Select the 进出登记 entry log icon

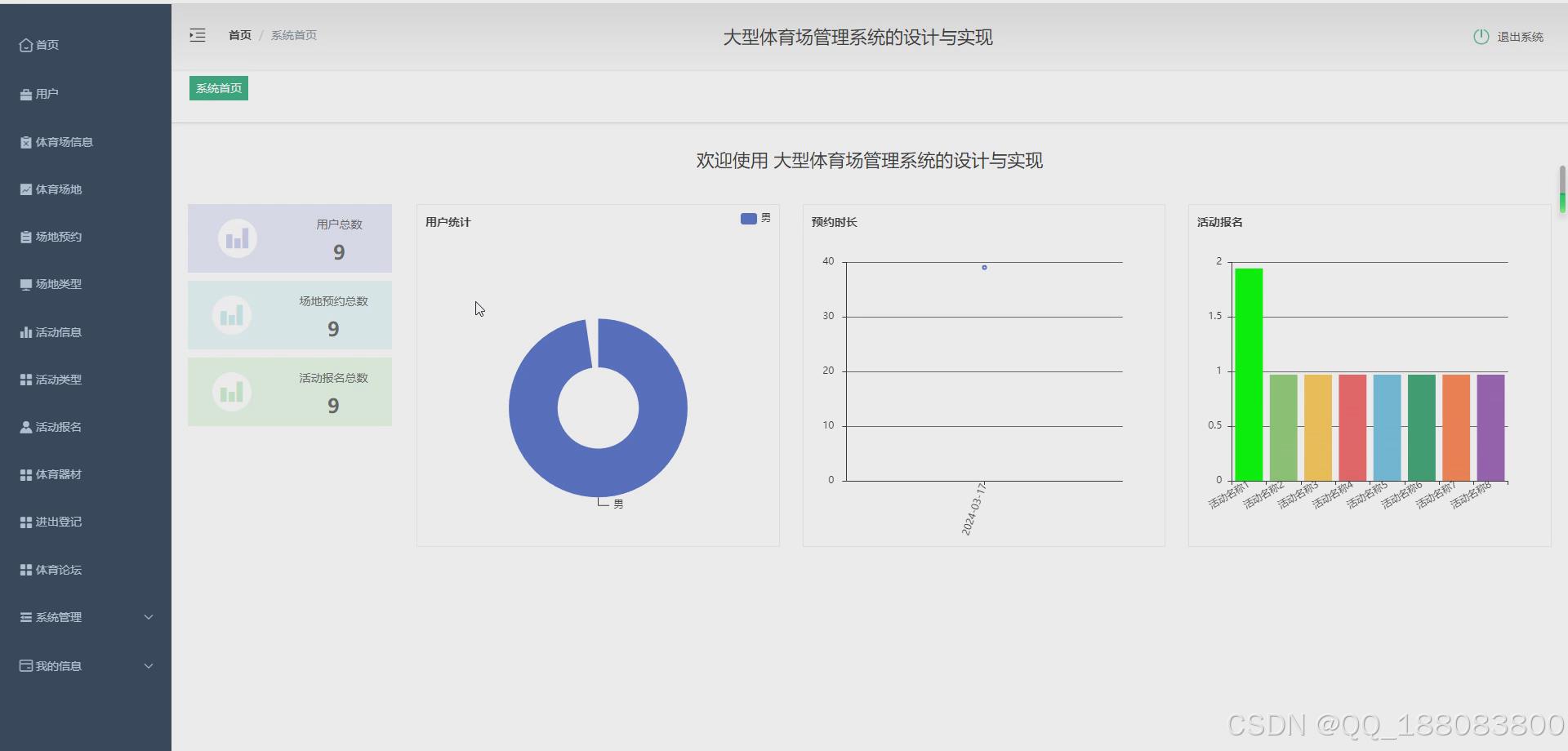(24, 522)
